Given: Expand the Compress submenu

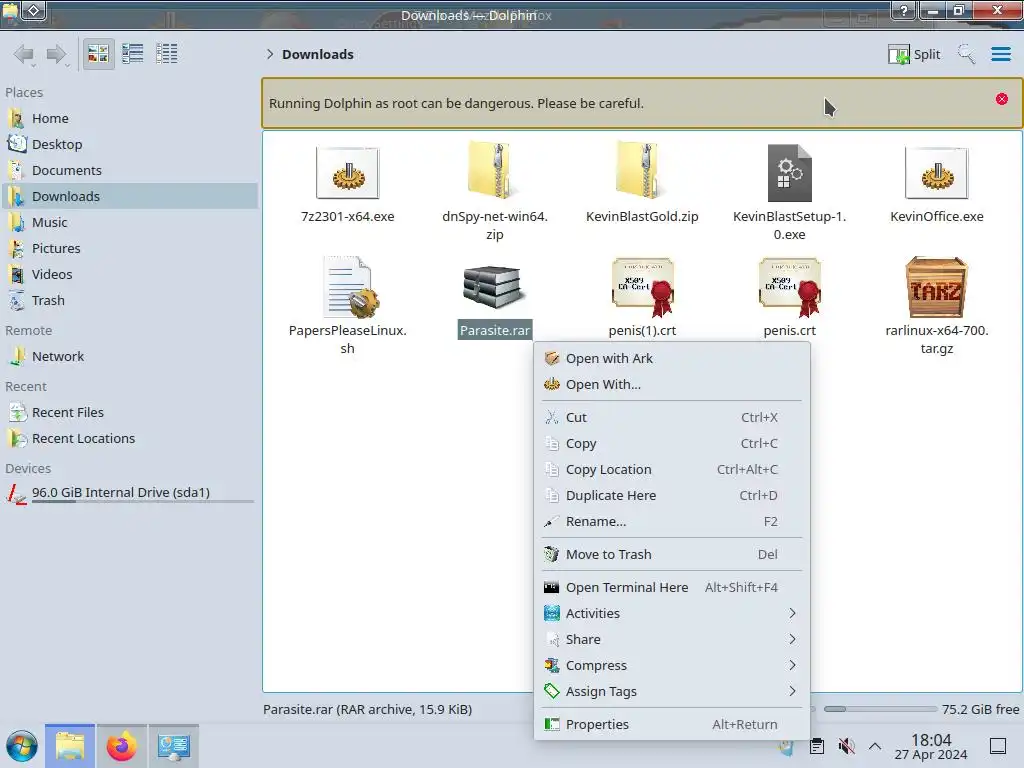Looking at the screenshot, I should [x=672, y=665].
